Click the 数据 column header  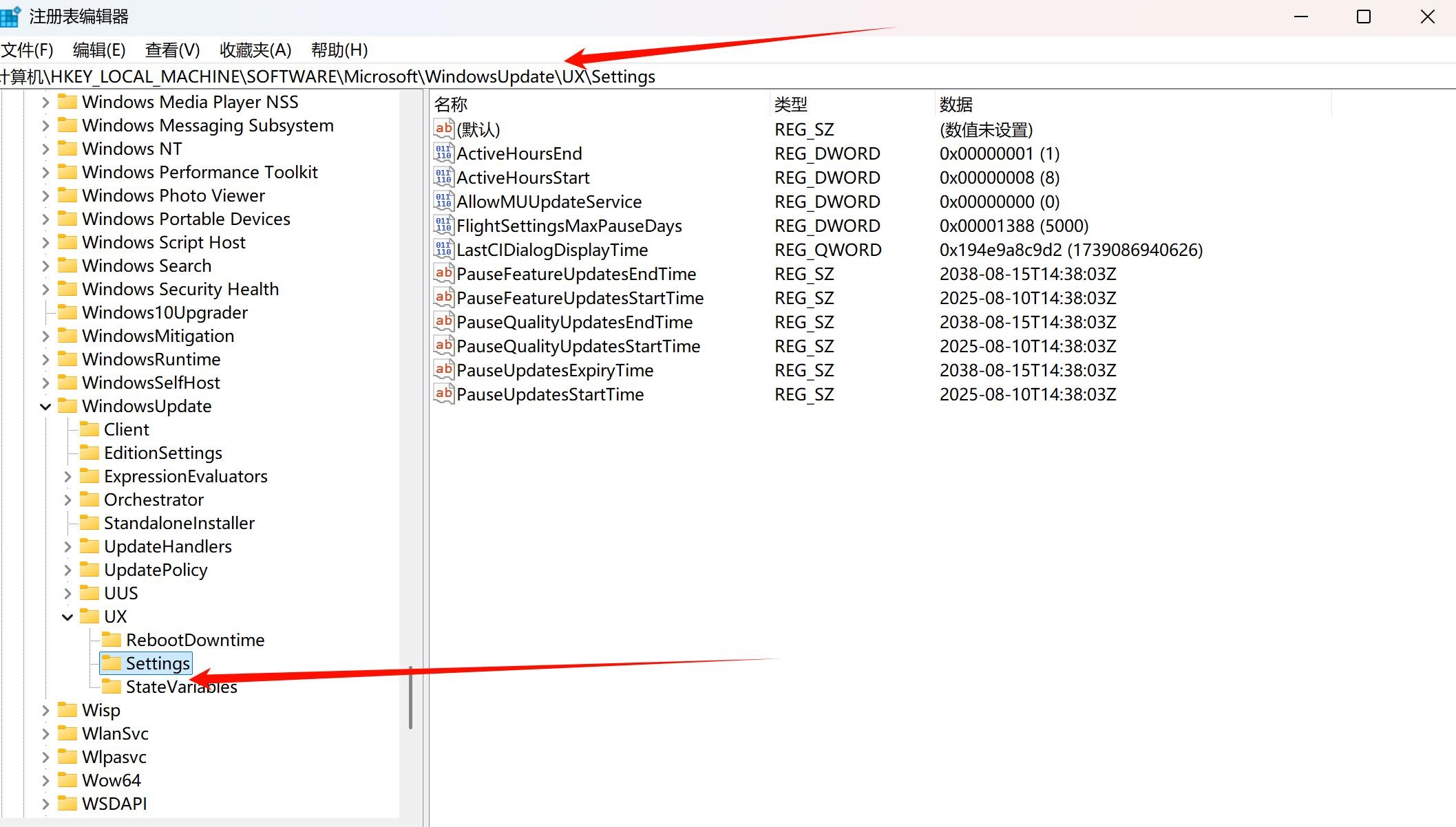[x=956, y=105]
